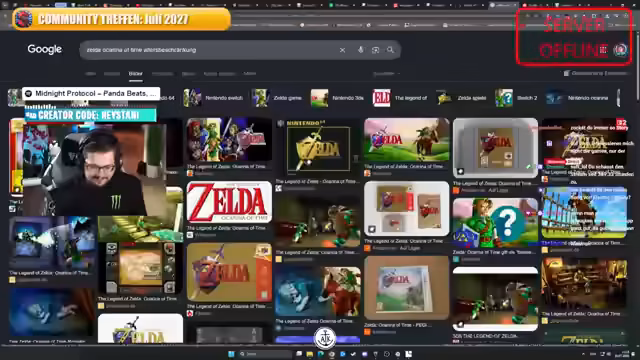The width and height of the screenshot is (640, 360).
Task: Open the search tools dropdown
Action: (x=386, y=74)
